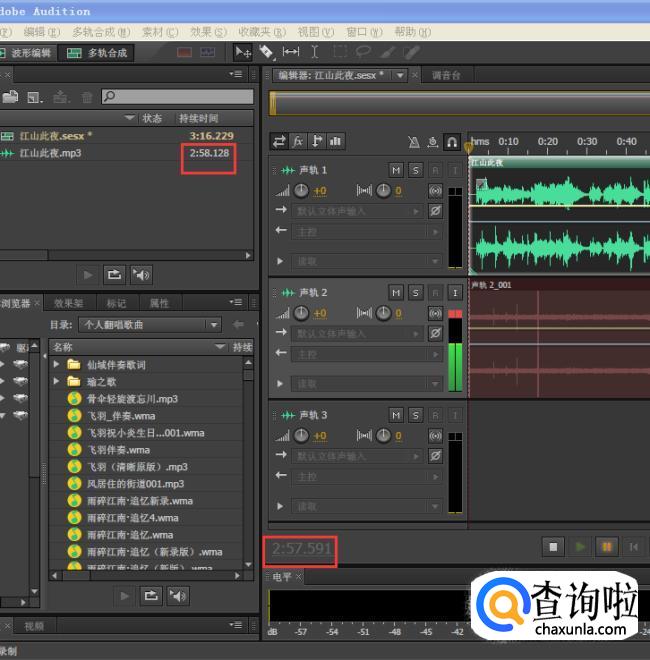This screenshot has width=650, height=660.
Task: Select the Time Selection tool
Action: (314, 52)
